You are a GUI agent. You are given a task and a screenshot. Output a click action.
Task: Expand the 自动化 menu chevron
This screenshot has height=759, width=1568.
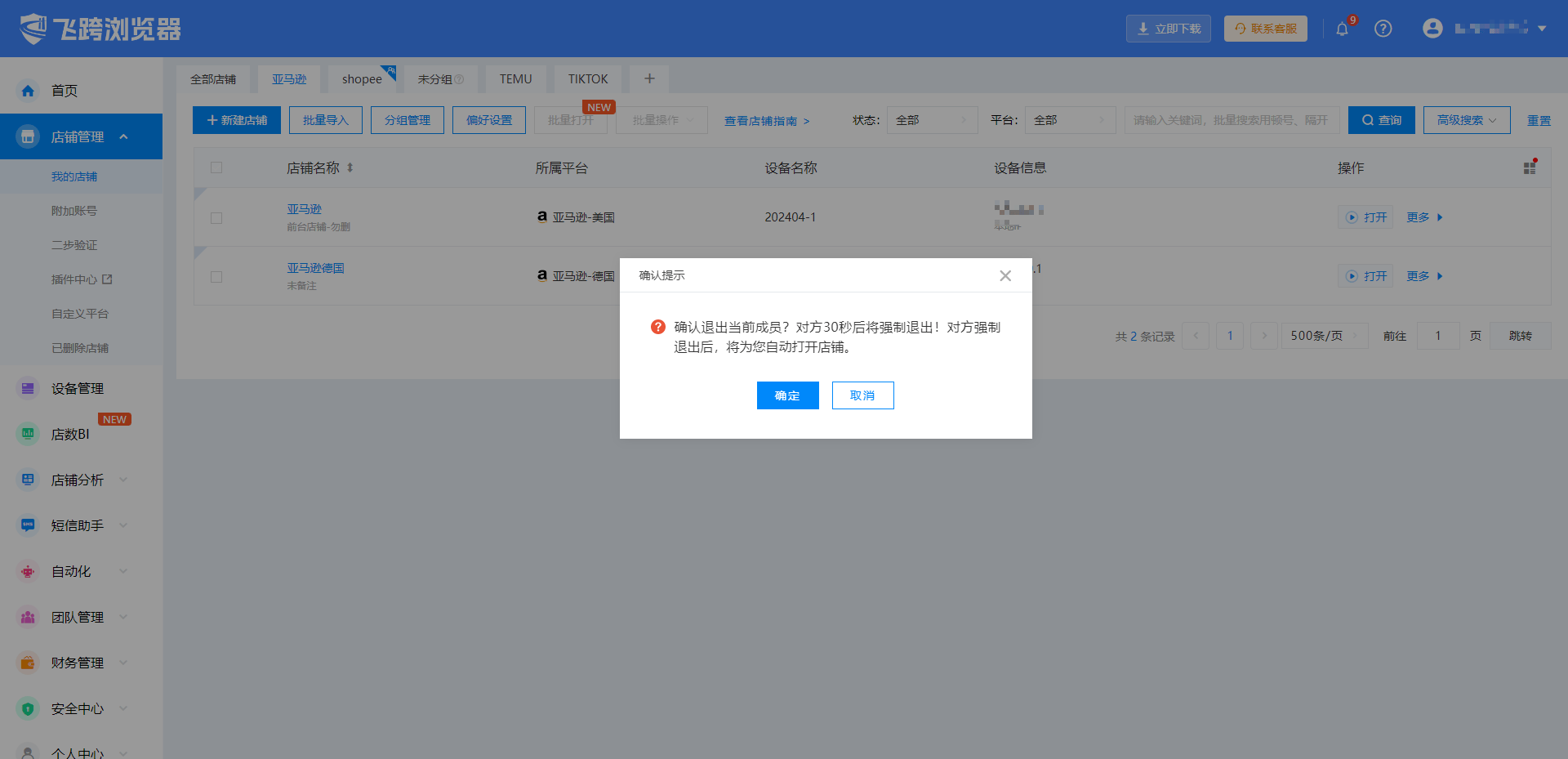coord(123,571)
